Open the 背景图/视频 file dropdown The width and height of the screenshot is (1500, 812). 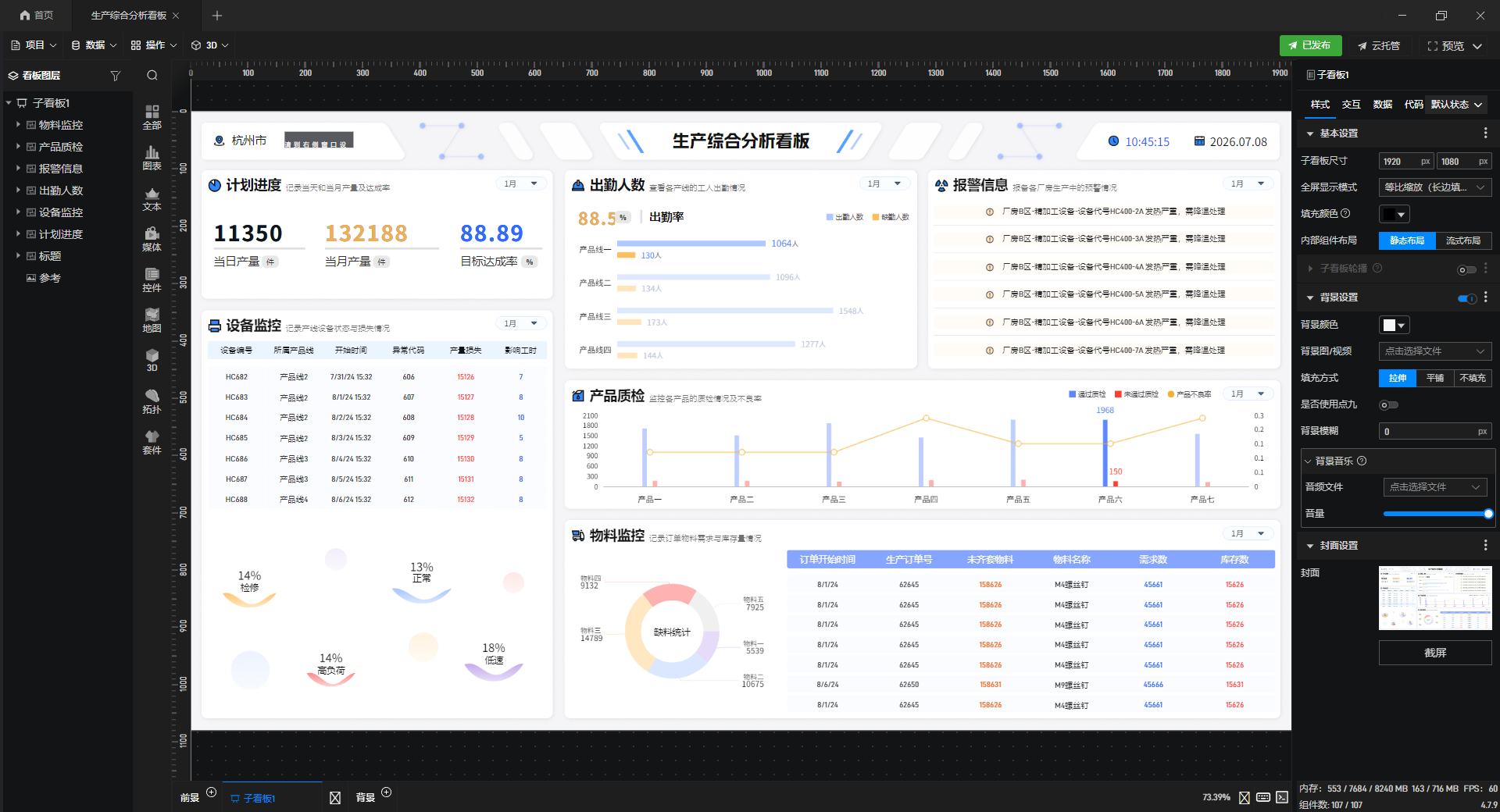click(1435, 351)
